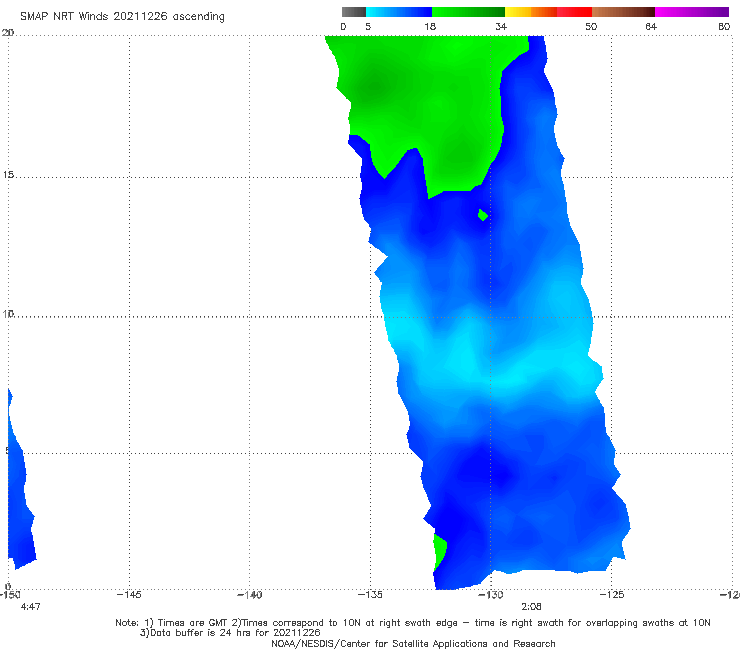Click the color bar label '18'
Viewport: 740px width, 650px height.
click(430, 26)
